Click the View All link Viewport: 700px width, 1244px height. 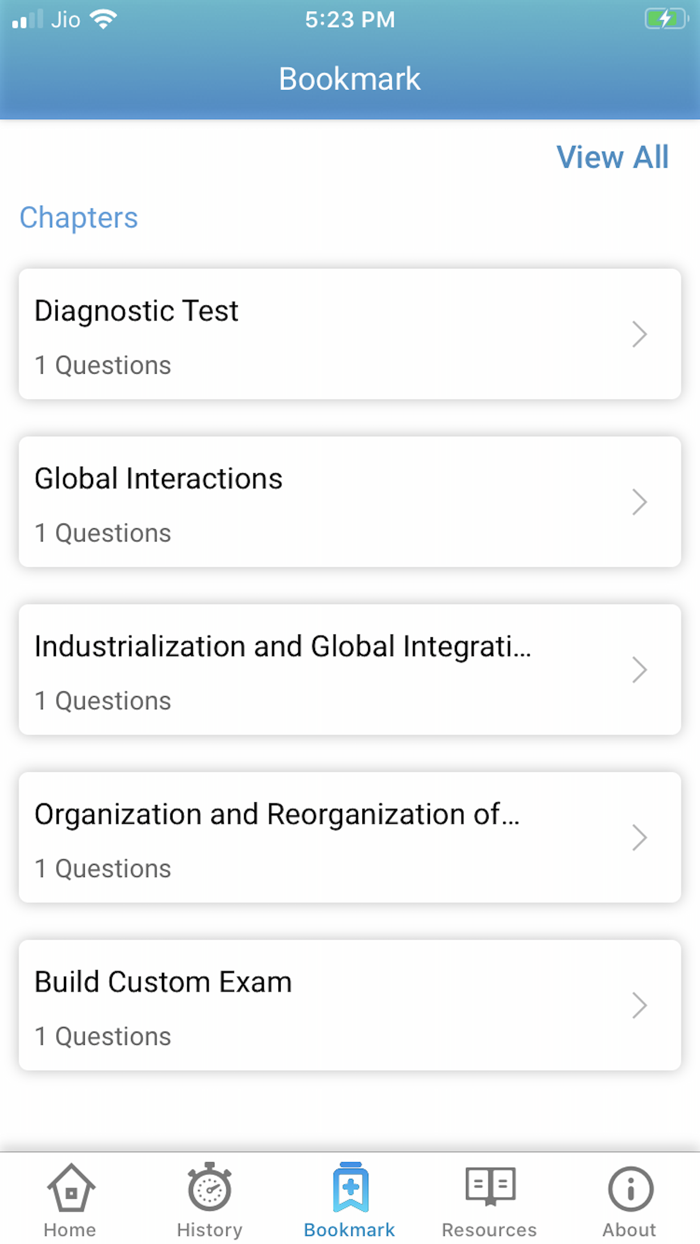[612, 157]
